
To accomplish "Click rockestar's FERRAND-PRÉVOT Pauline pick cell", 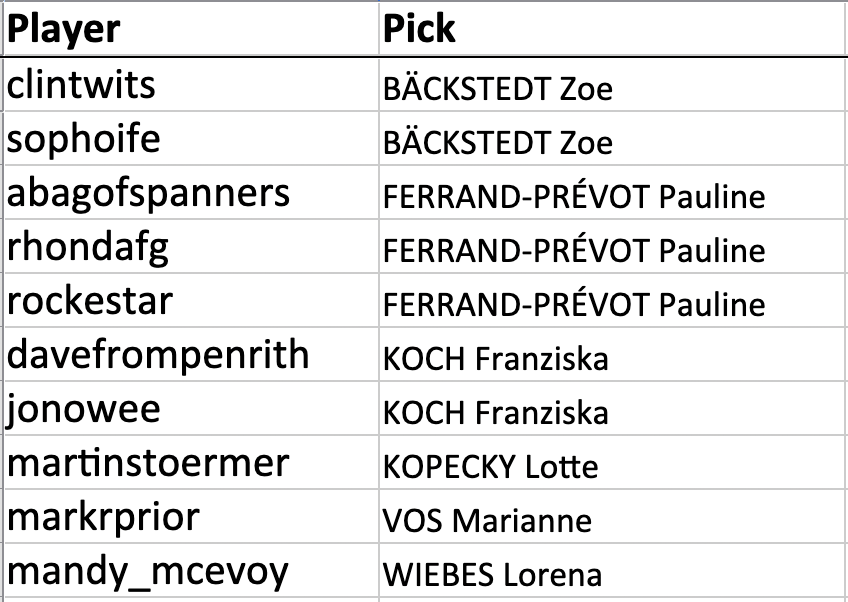I will click(x=612, y=303).
